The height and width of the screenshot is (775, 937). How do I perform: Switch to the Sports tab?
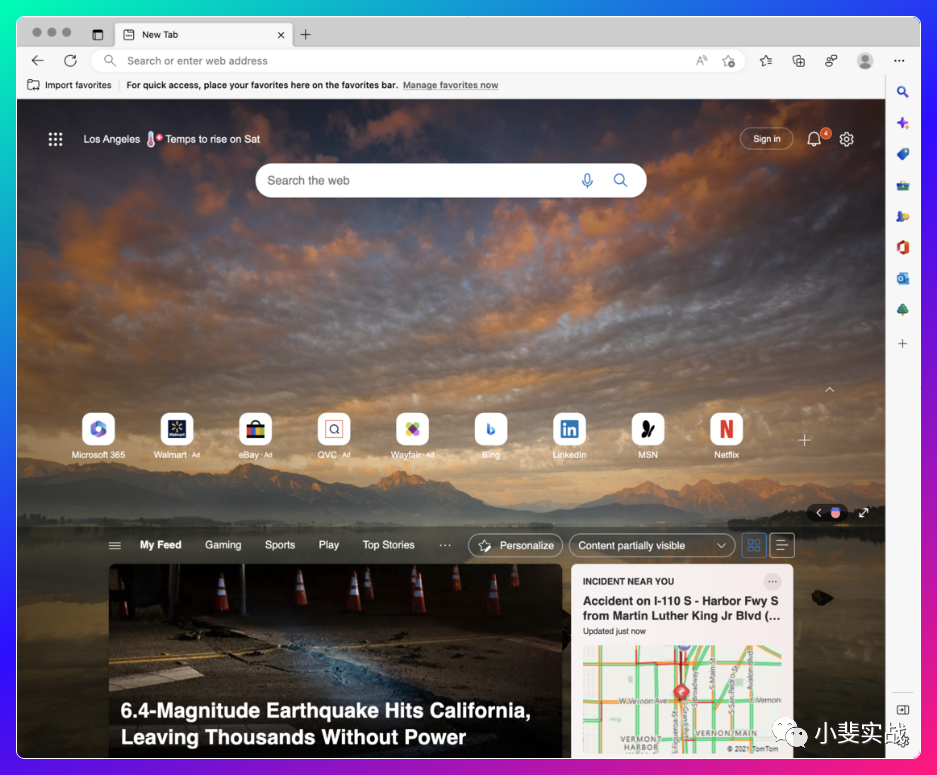[x=280, y=545]
